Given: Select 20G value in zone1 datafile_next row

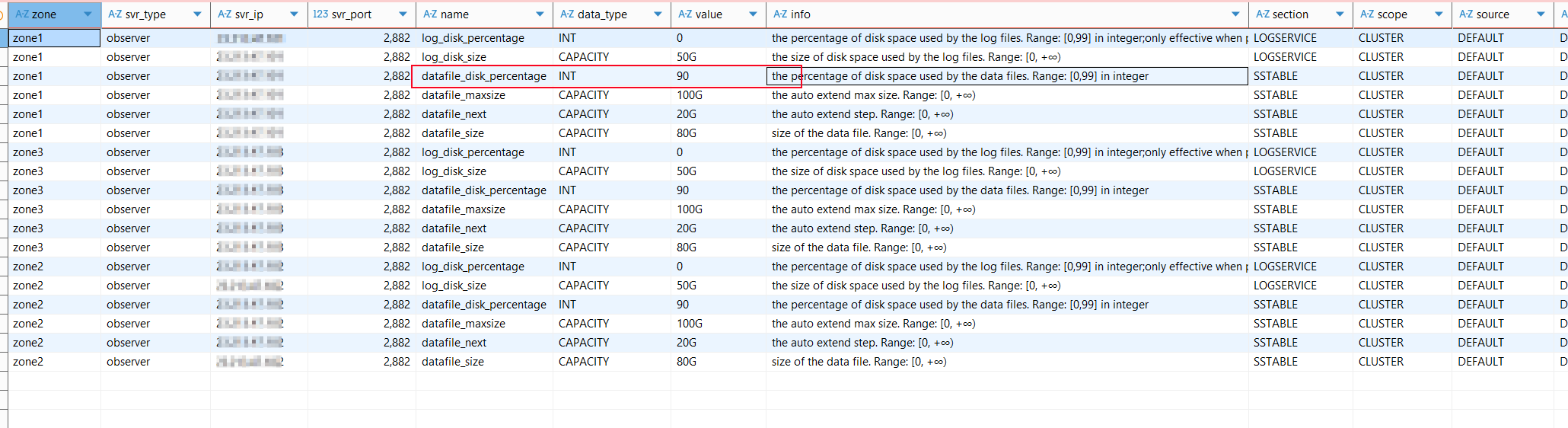Looking at the screenshot, I should [x=718, y=114].
